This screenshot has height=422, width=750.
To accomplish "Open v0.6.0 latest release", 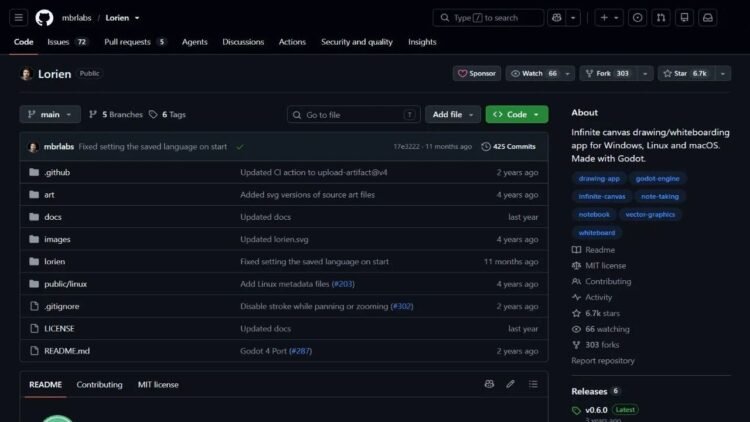I will pyautogui.click(x=596, y=410).
